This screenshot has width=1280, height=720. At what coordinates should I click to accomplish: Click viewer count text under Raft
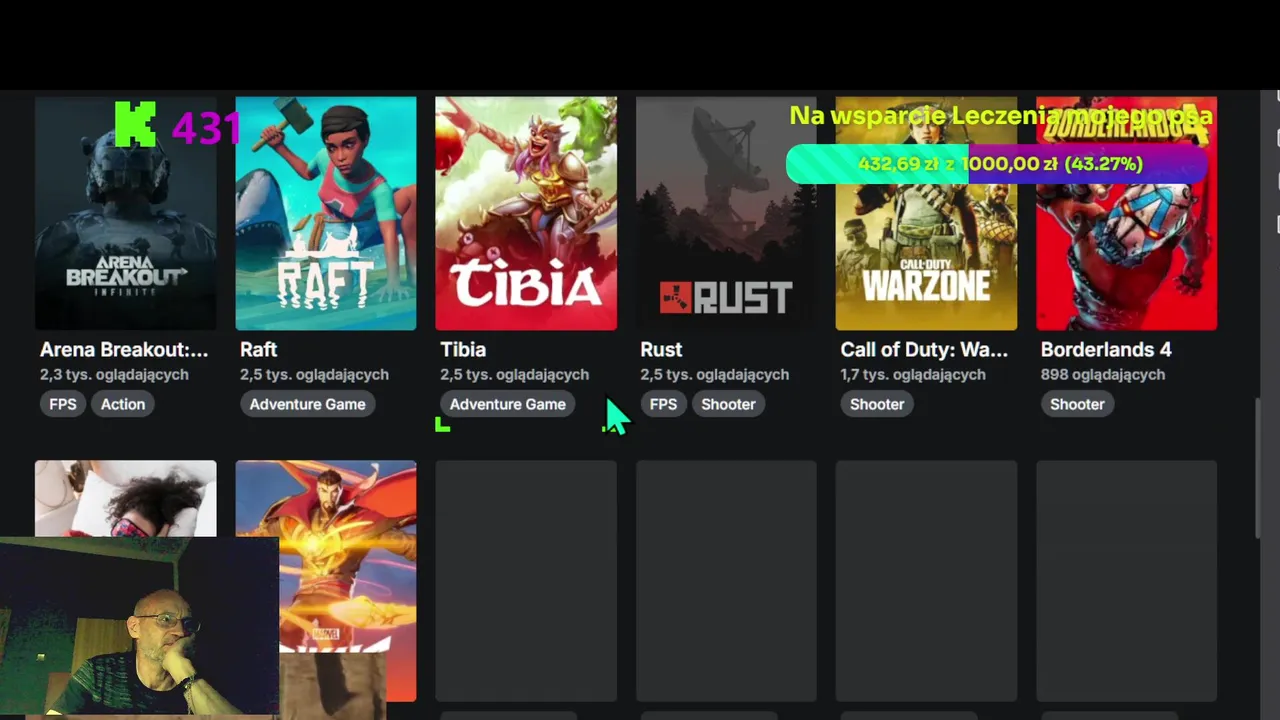pos(314,374)
